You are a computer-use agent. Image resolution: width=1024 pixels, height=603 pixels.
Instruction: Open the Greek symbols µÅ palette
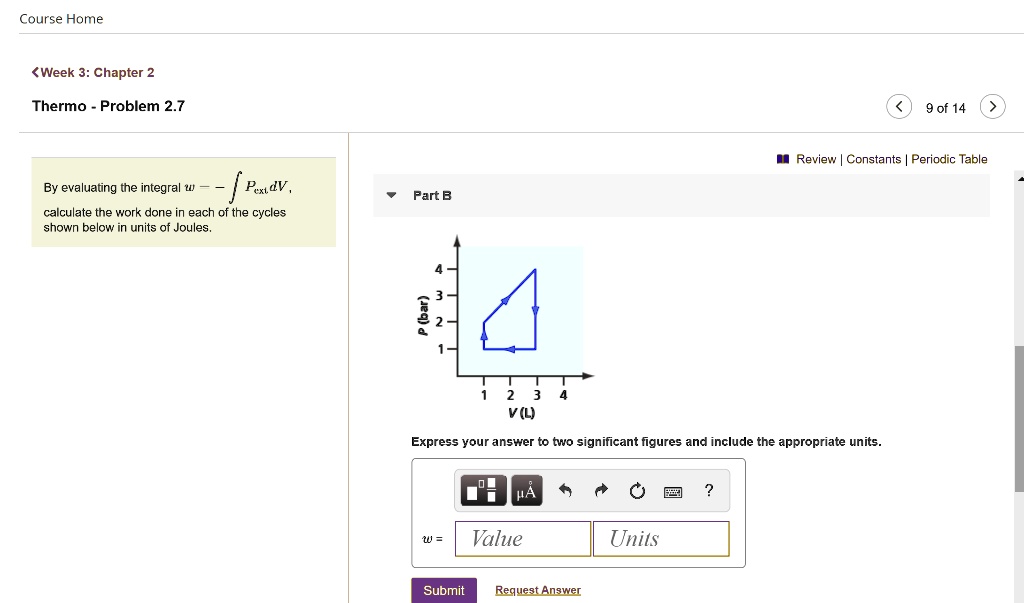pyautogui.click(x=526, y=491)
